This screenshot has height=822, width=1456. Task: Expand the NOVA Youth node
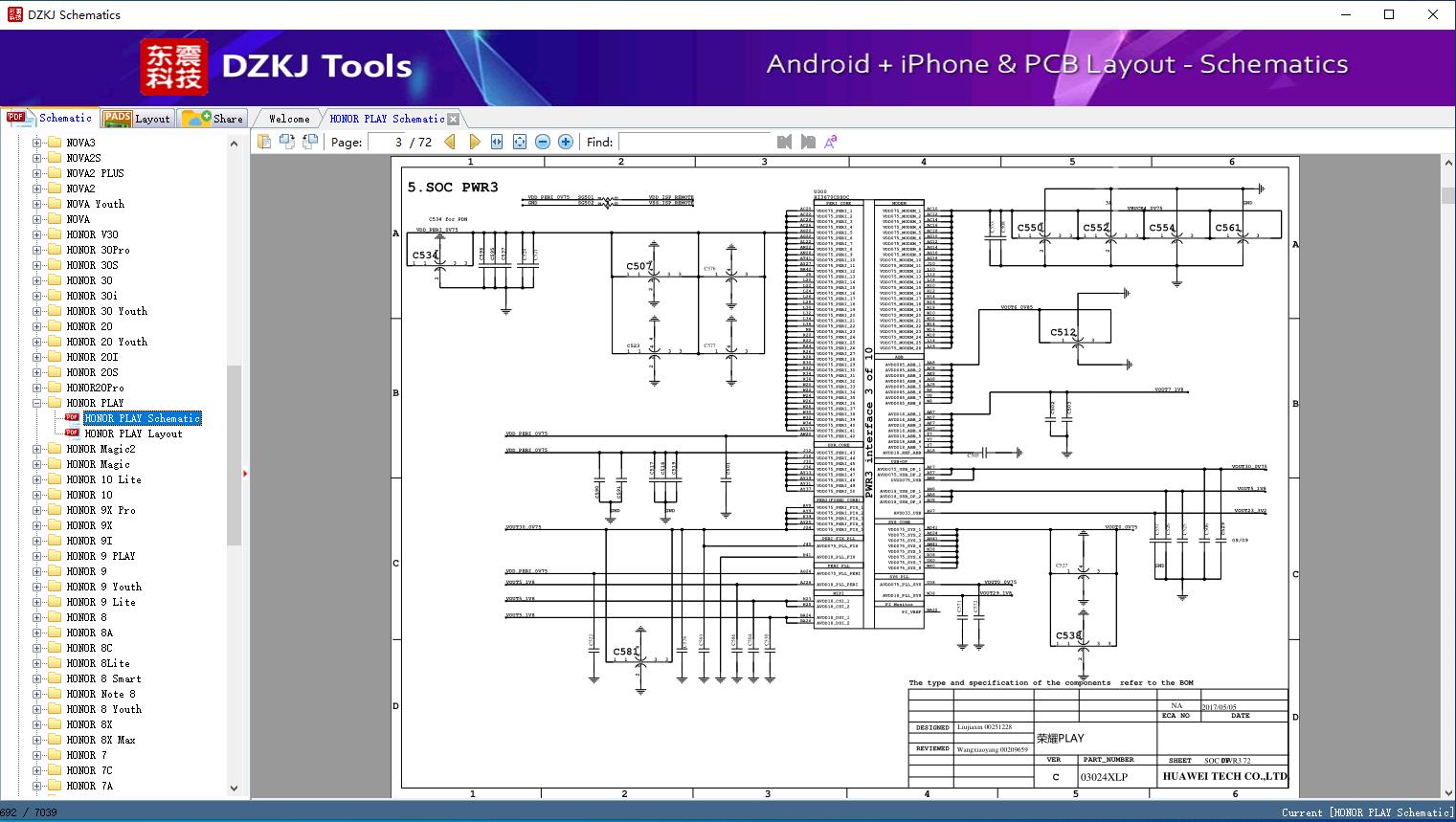[x=36, y=204]
